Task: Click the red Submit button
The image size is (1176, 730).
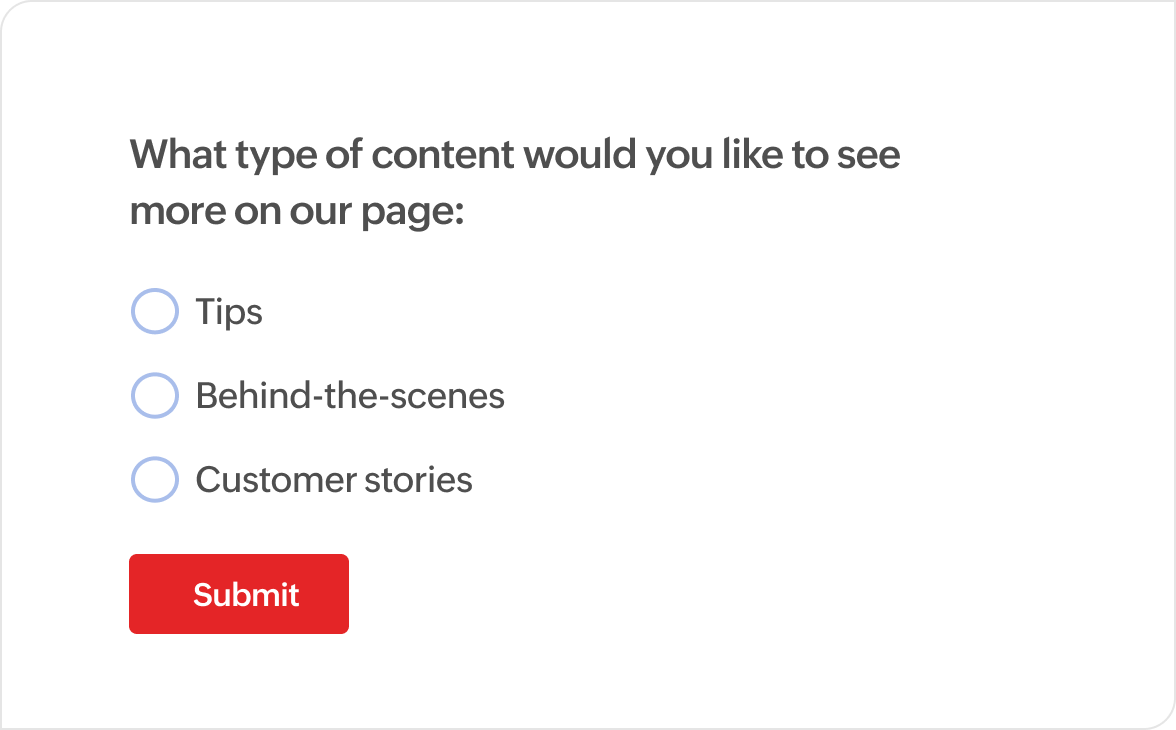Action: (x=238, y=594)
